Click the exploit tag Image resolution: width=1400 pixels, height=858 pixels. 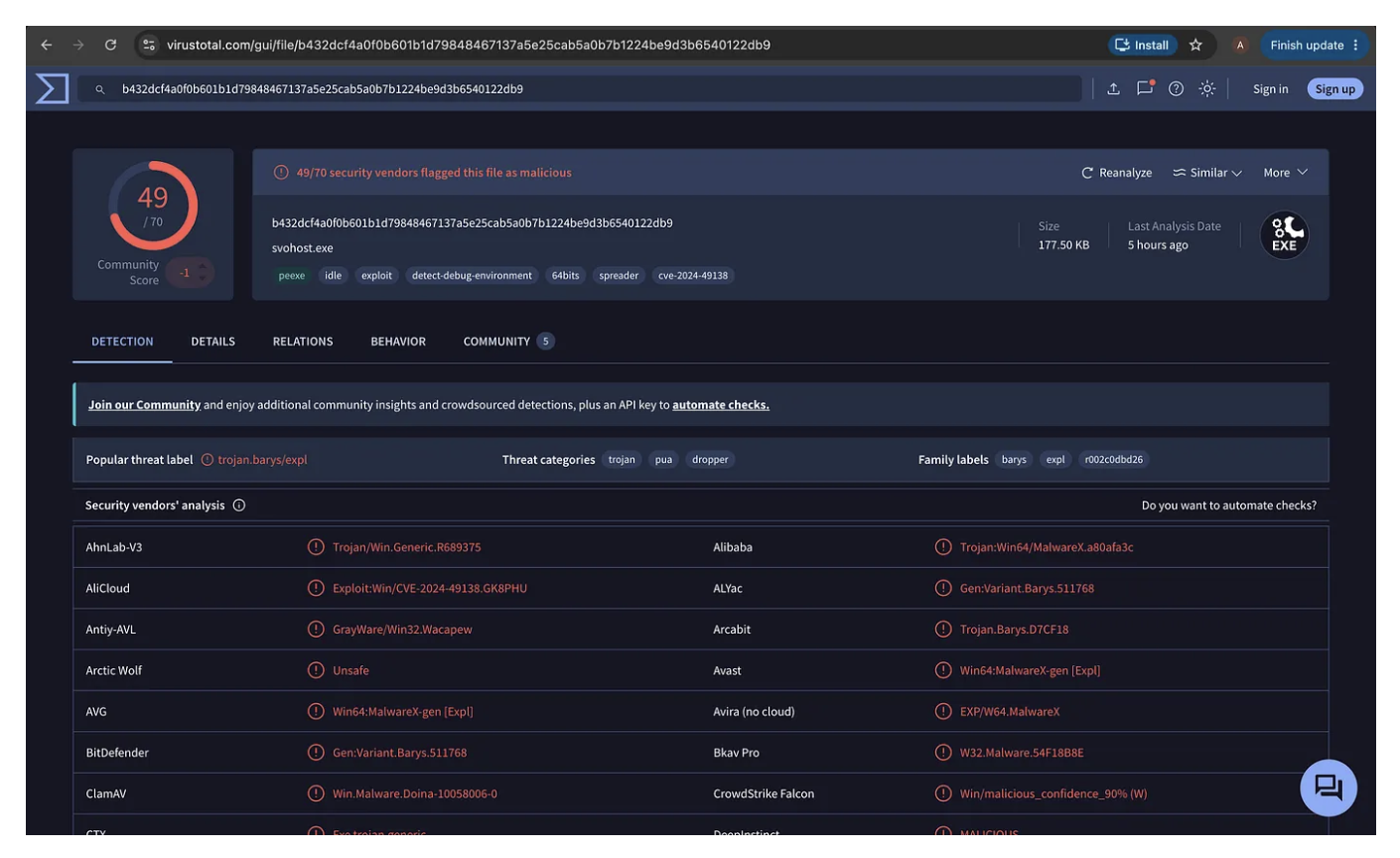pos(376,276)
